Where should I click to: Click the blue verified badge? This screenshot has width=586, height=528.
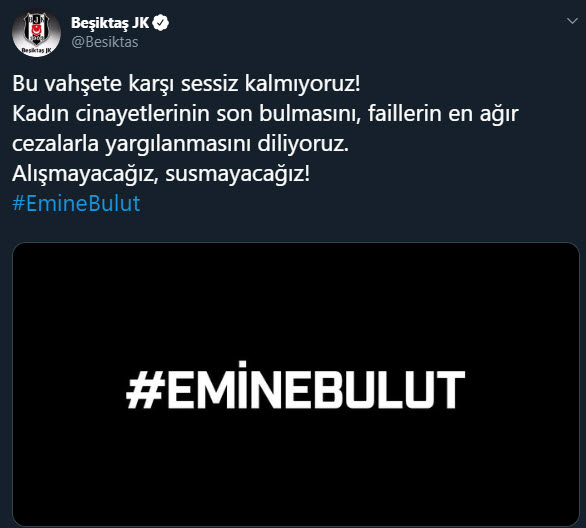(x=161, y=23)
